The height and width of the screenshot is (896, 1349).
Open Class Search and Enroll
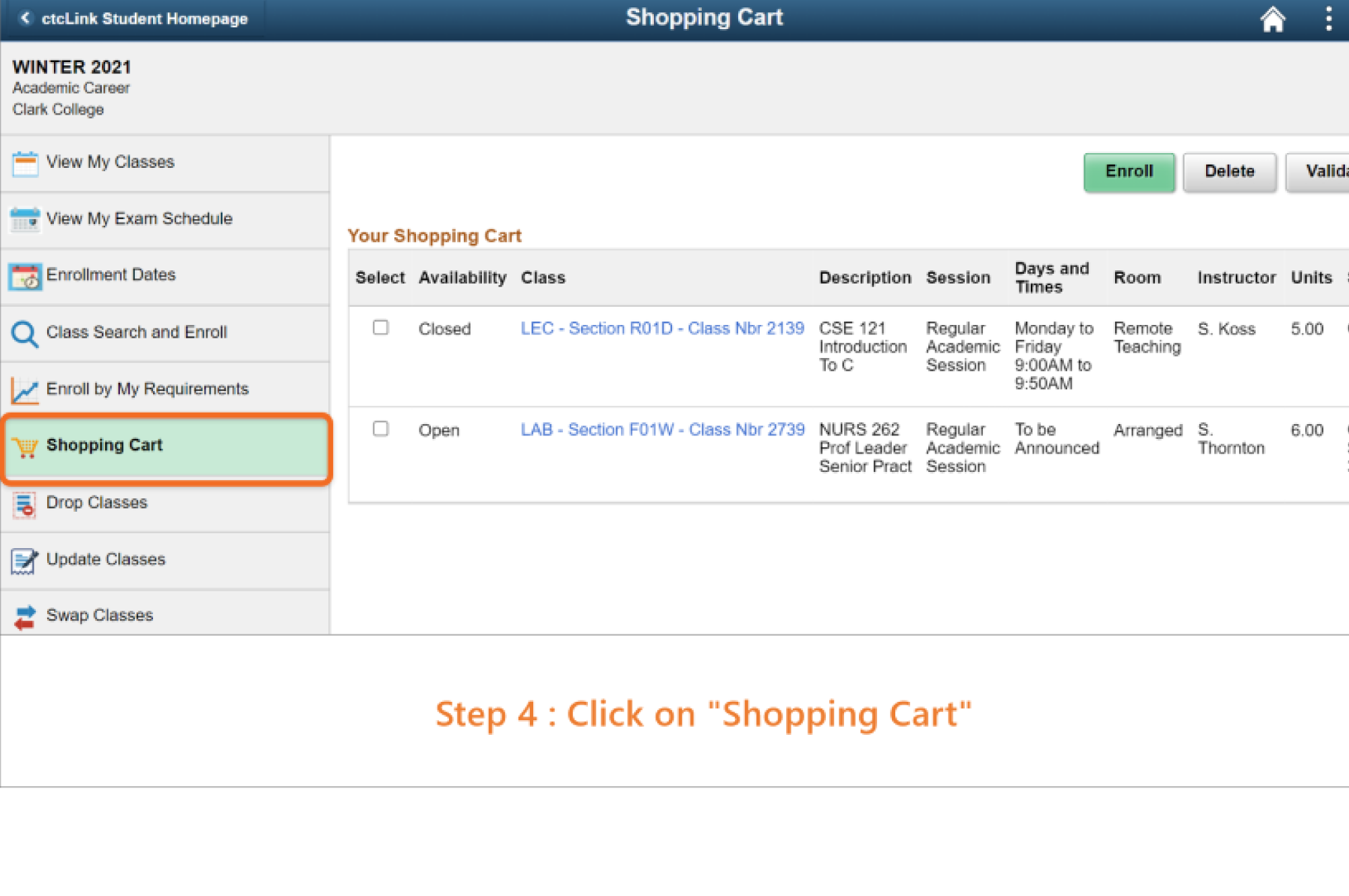coord(136,332)
